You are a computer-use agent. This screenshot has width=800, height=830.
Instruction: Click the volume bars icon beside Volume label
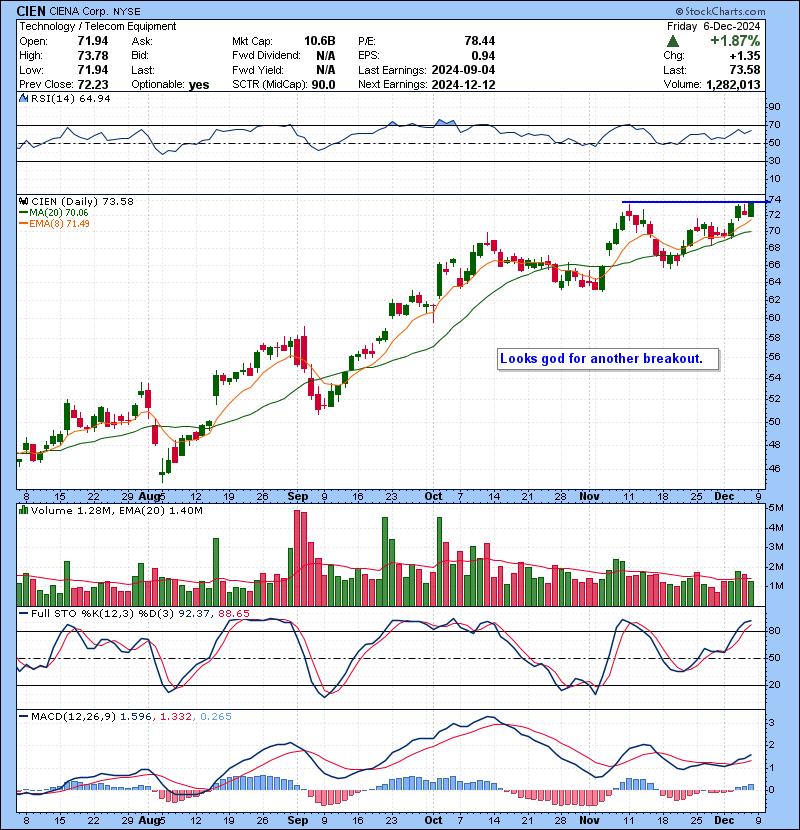coord(23,511)
